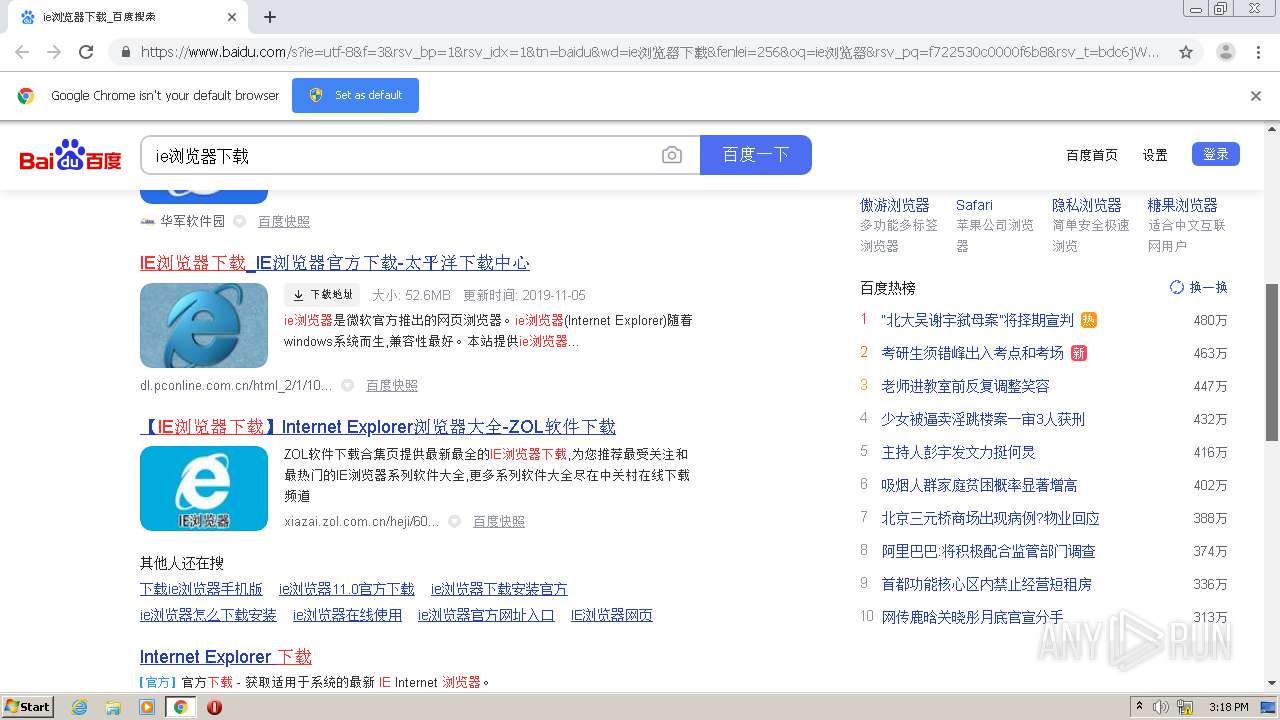Open hot search 吸烟人群家庭贫困概率显著增高
This screenshot has height=720, width=1280.
[979, 485]
